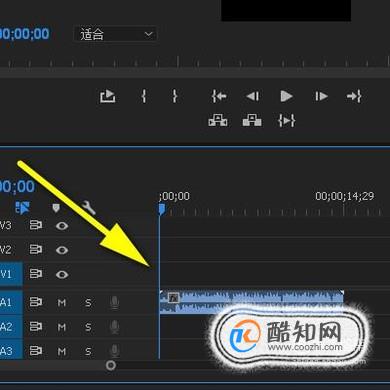Hide track V1 output with eye
The width and height of the screenshot is (390, 390).
click(62, 274)
